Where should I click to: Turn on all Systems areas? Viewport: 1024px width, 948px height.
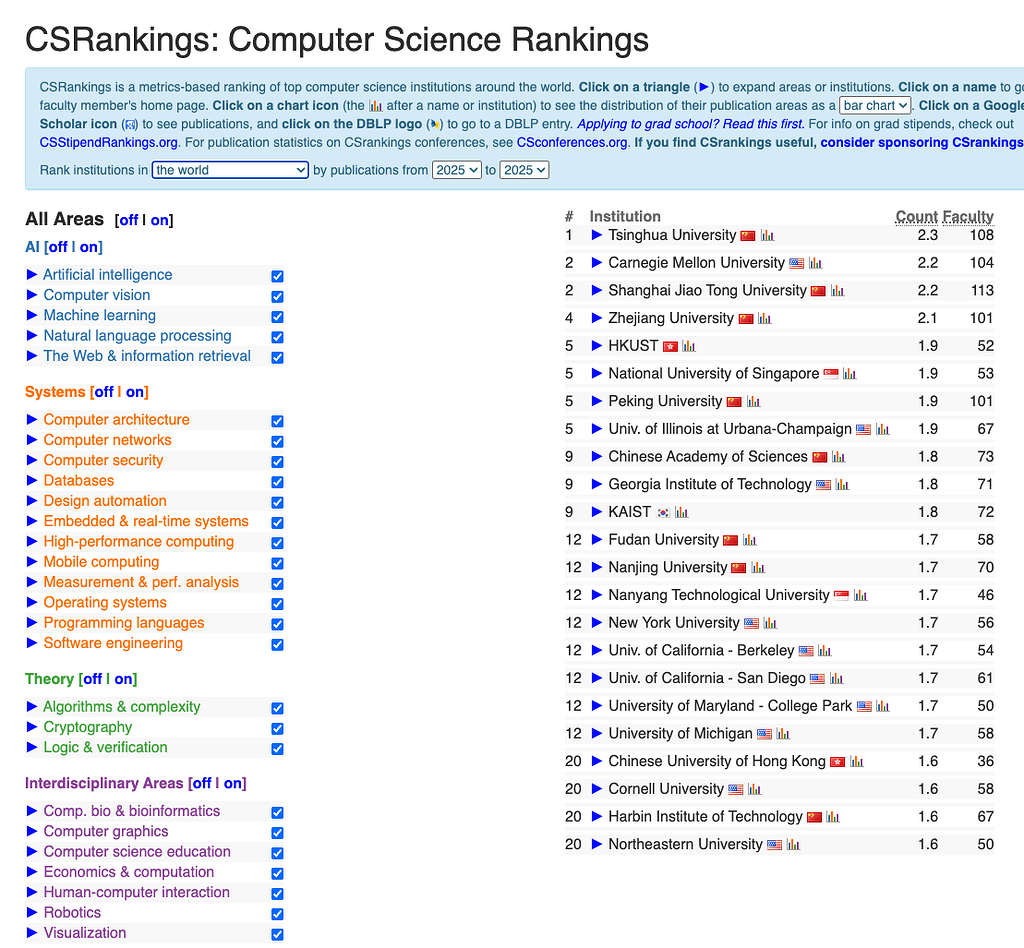[x=135, y=392]
